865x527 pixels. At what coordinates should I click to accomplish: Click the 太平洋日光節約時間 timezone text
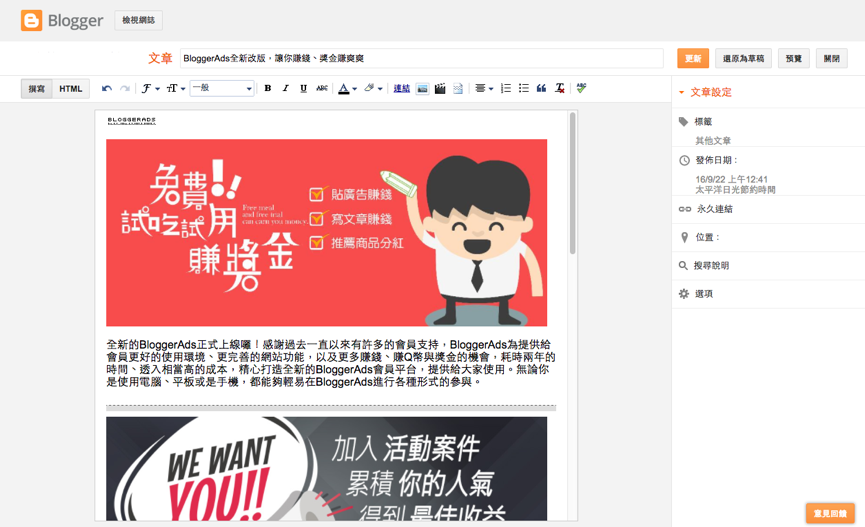(735, 190)
